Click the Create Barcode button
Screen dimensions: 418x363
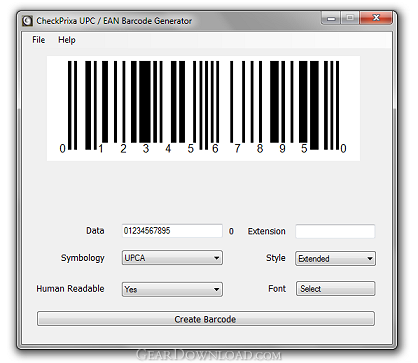click(x=206, y=319)
